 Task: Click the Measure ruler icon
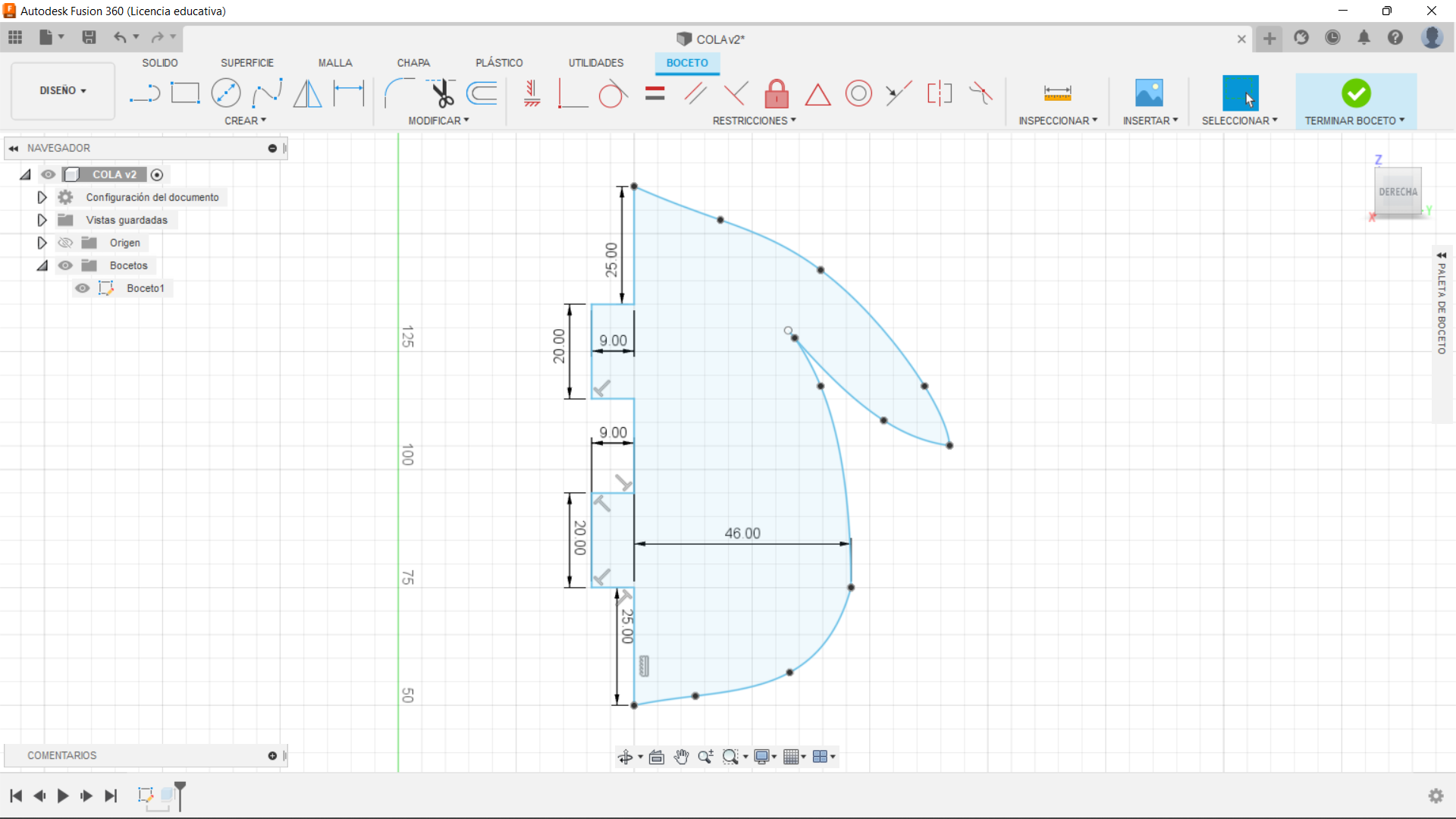tap(1057, 94)
